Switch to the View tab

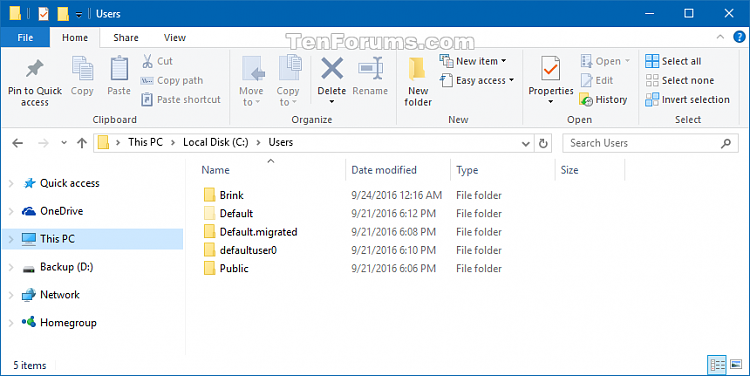coord(175,37)
